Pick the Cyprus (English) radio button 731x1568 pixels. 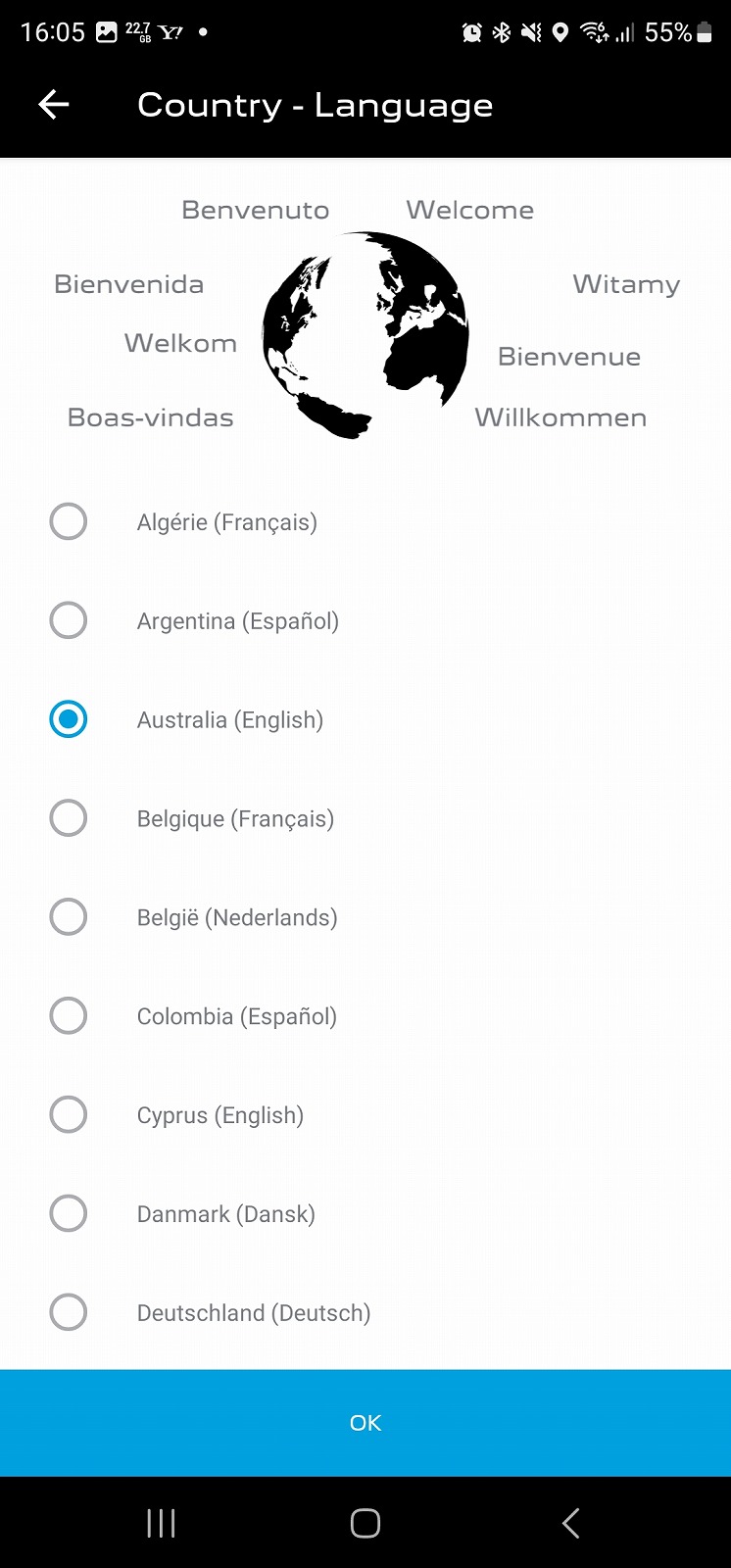click(69, 1115)
